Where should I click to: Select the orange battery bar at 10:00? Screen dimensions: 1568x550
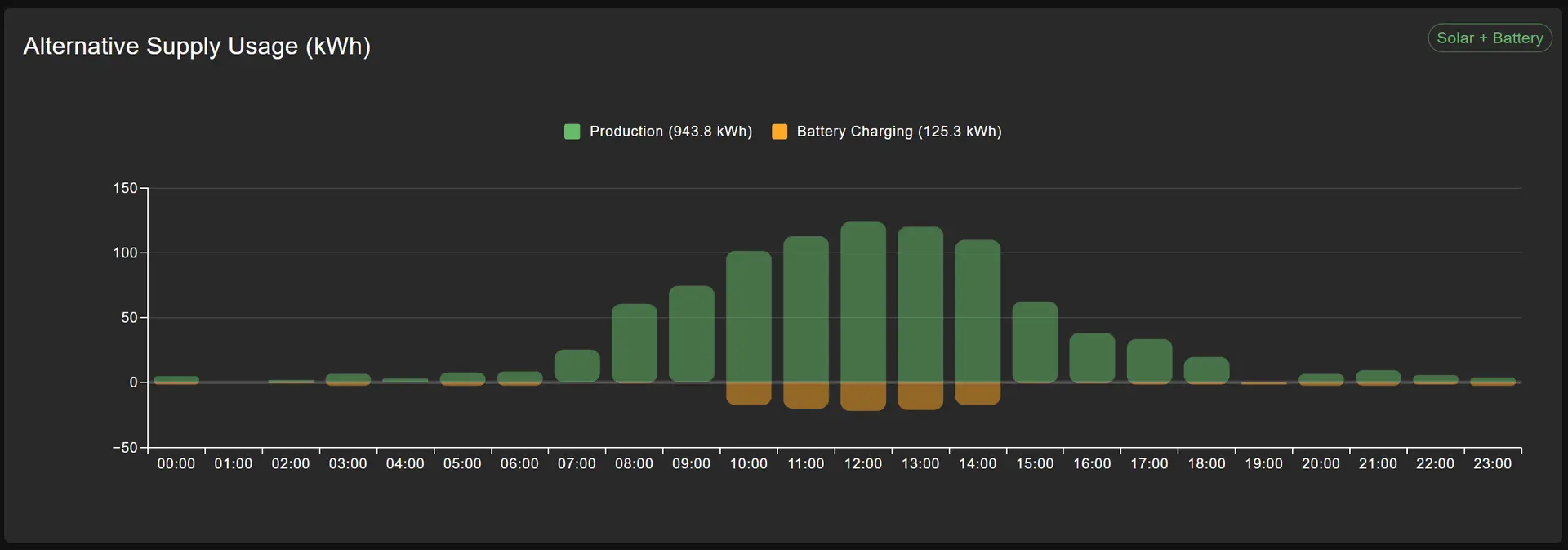[x=749, y=393]
